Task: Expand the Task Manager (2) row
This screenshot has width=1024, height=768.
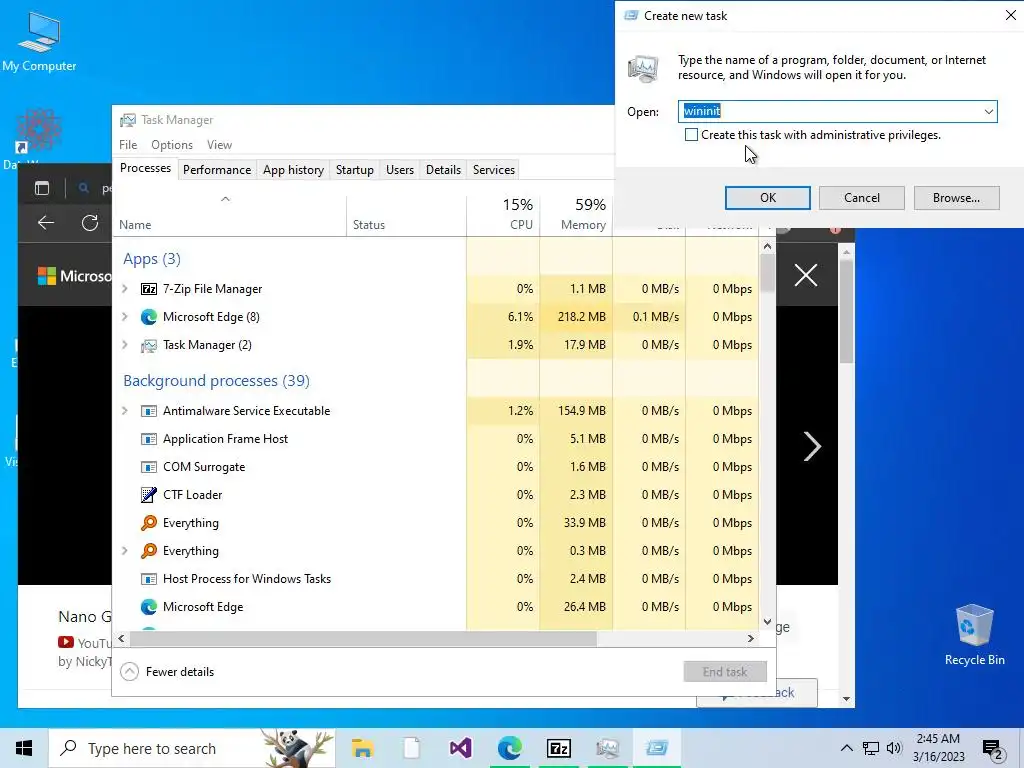Action: pyautogui.click(x=125, y=345)
